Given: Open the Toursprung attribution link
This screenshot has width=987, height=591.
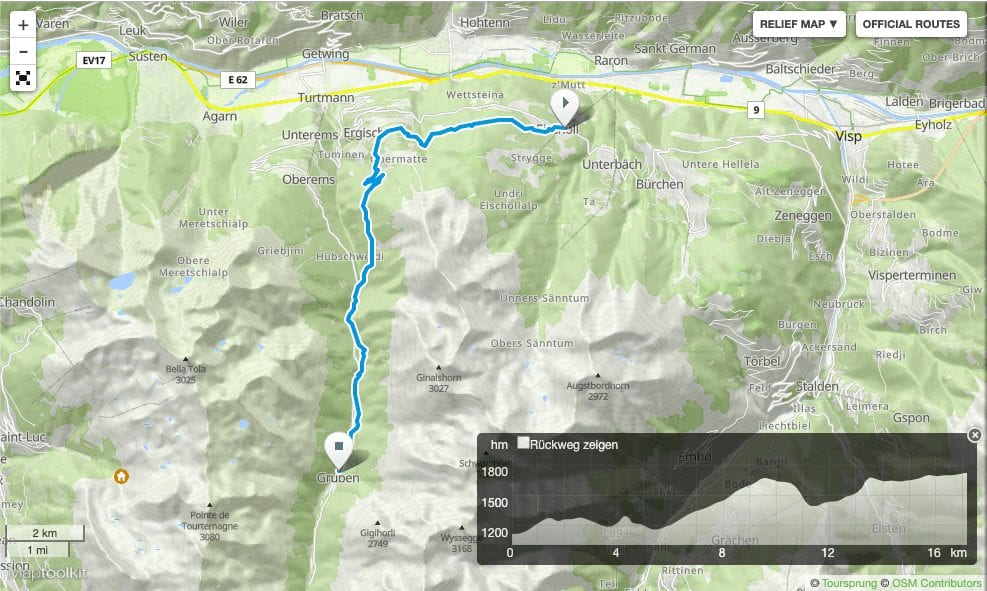Looking at the screenshot, I should click(849, 583).
